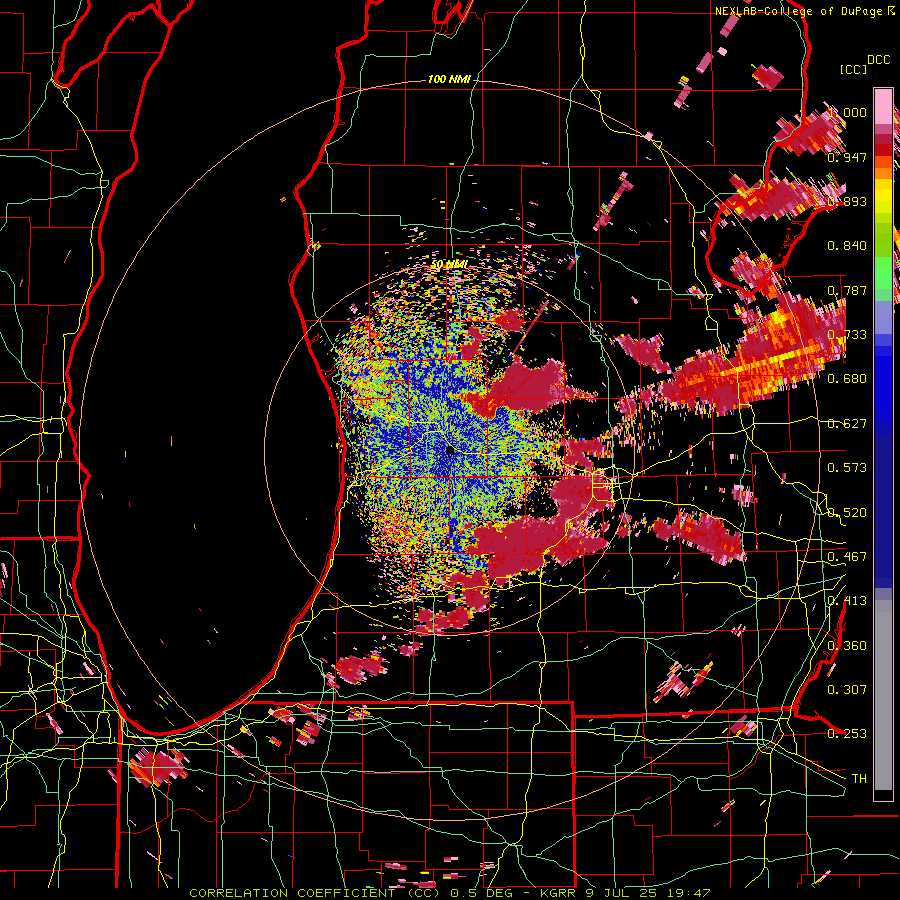900x900 pixels.
Task: Pick the gray segment of the color bar
Action: [883, 695]
